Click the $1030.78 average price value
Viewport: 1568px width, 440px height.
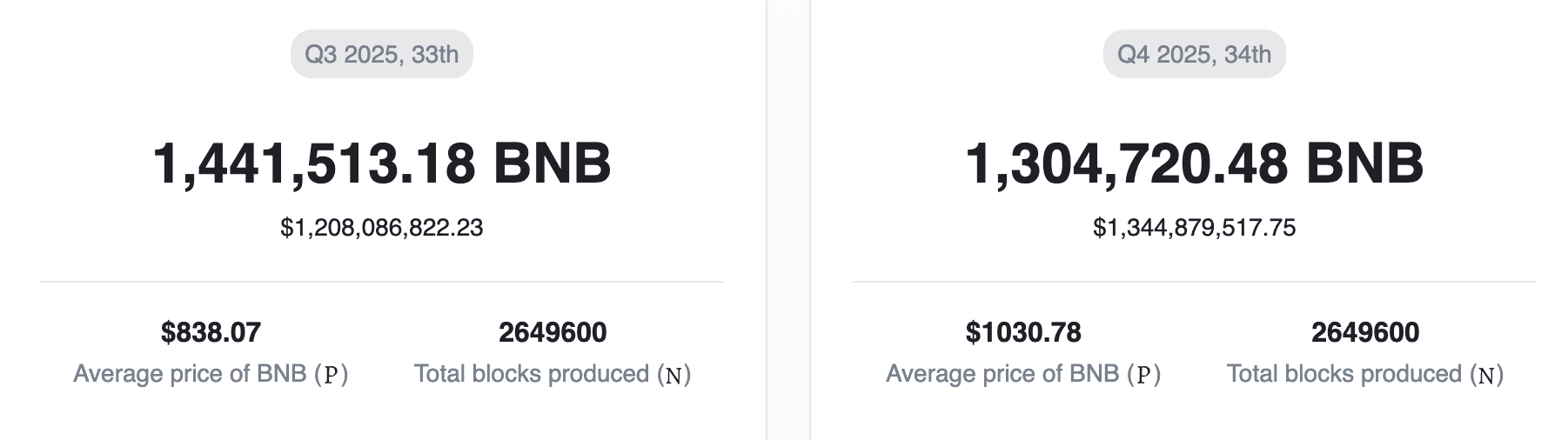point(1023,332)
